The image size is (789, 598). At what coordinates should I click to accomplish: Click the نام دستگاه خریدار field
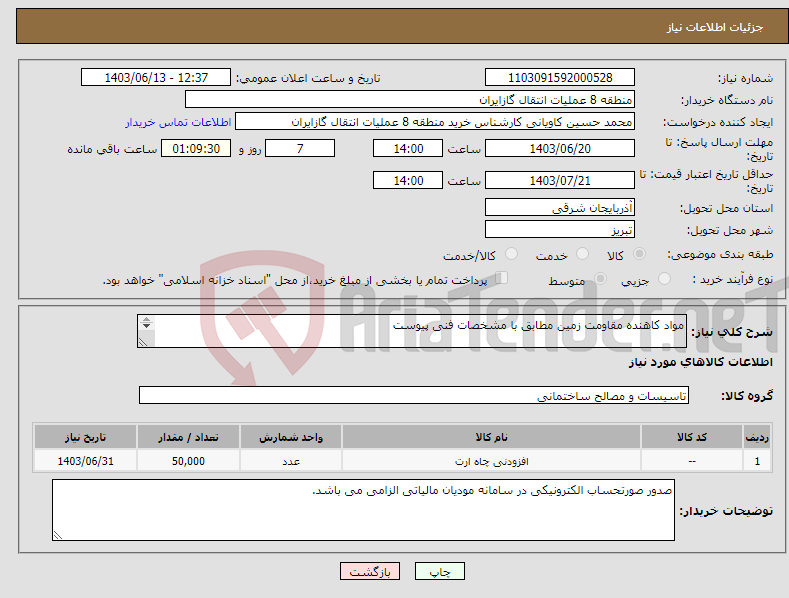click(410, 99)
